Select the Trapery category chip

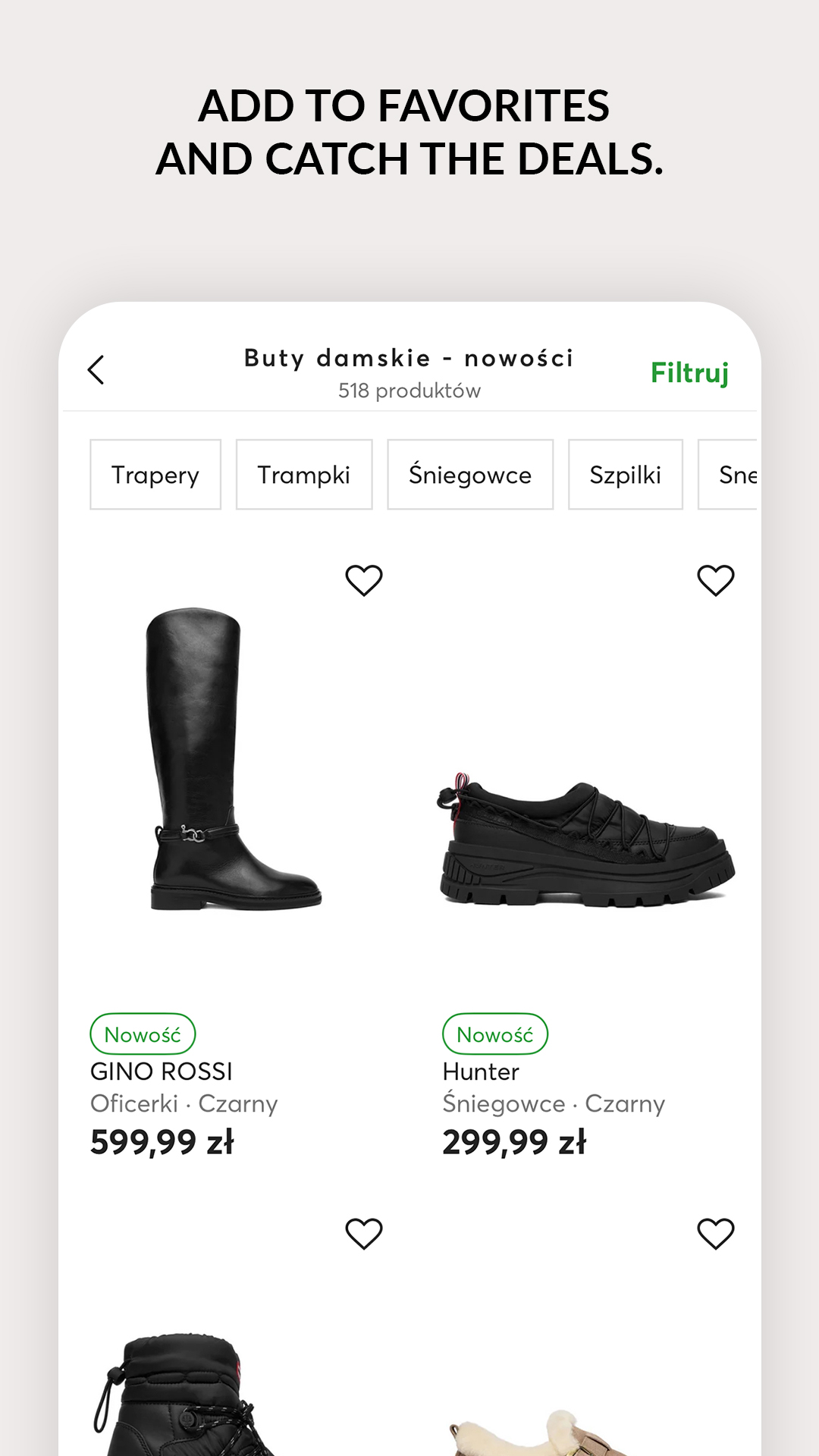[155, 475]
